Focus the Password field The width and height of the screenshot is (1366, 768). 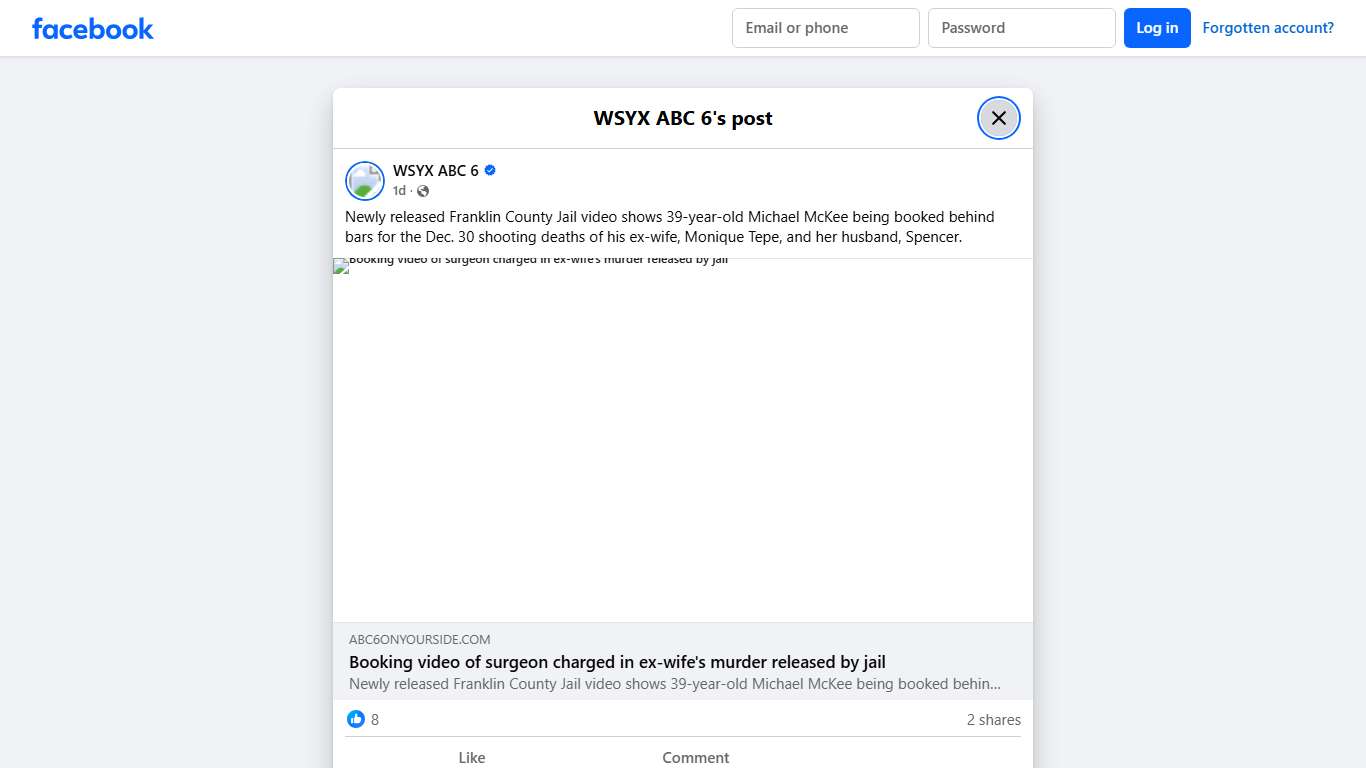[x=1022, y=28]
